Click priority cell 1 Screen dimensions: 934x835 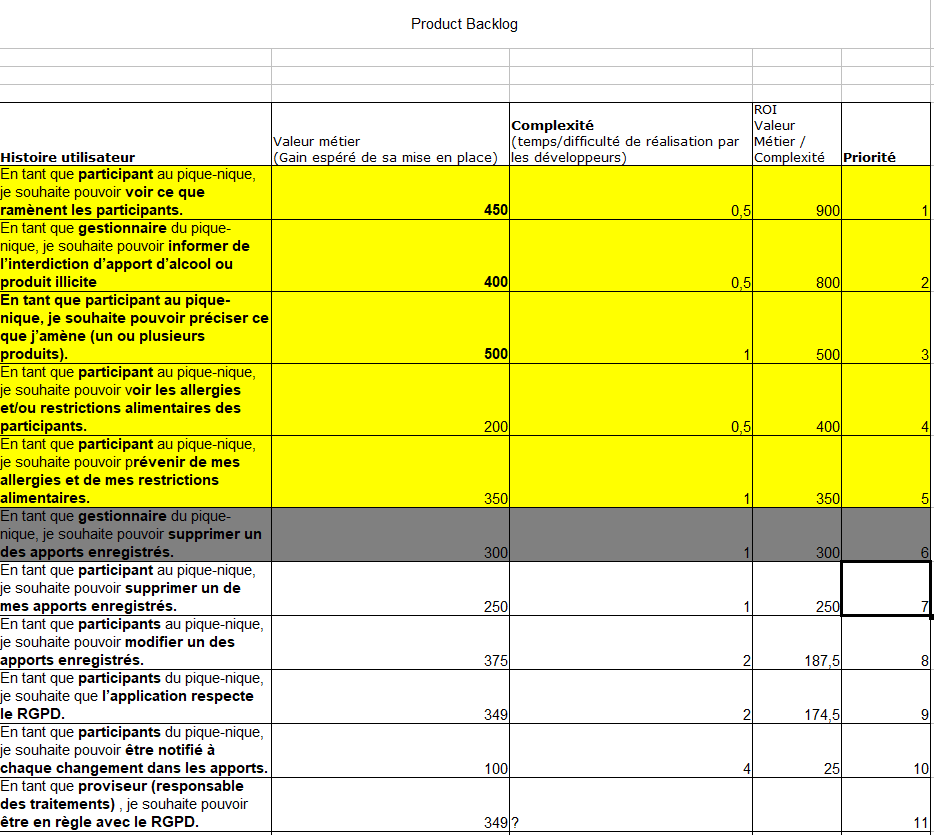coord(886,192)
